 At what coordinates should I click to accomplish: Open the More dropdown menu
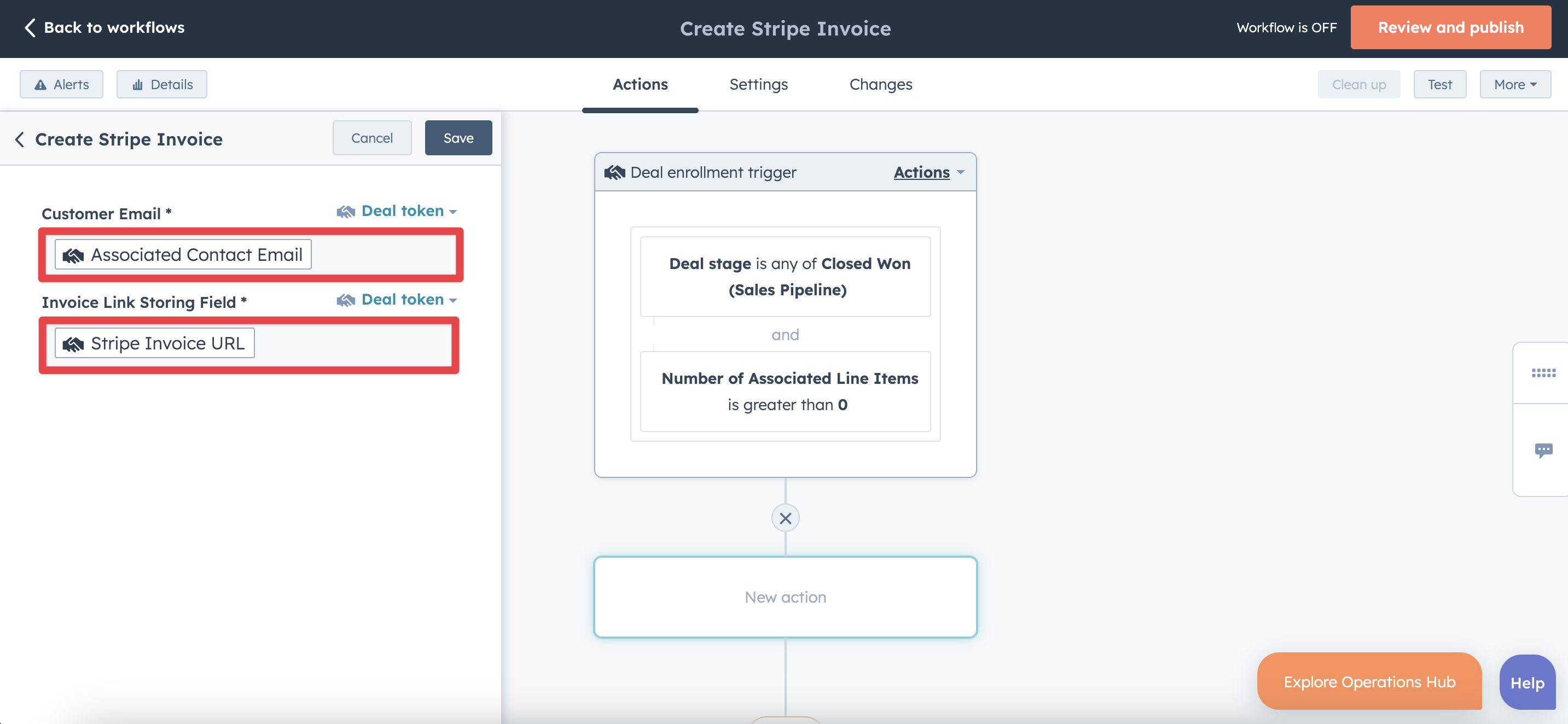[1515, 85]
